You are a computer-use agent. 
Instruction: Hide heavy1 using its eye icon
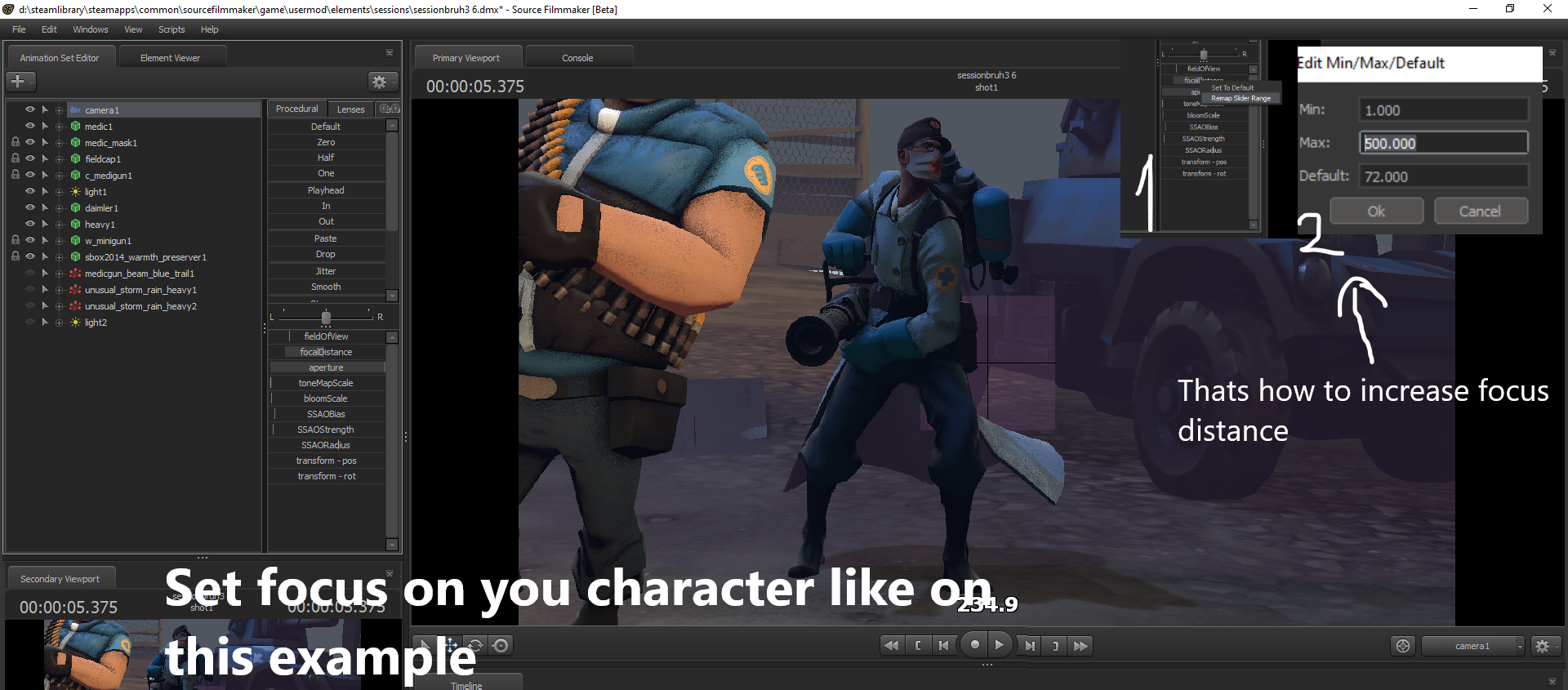click(30, 224)
